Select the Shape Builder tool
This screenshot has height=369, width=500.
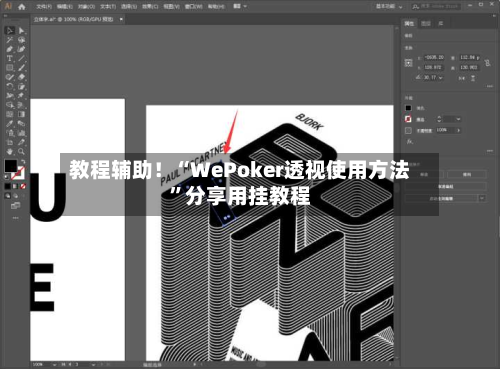(x=9, y=105)
